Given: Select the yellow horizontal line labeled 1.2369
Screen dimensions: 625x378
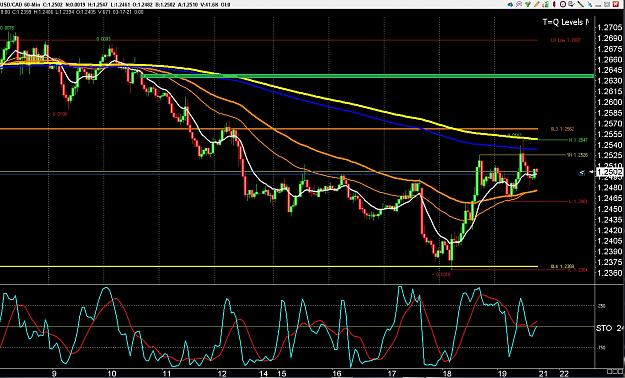Looking at the screenshot, I should (269, 266).
